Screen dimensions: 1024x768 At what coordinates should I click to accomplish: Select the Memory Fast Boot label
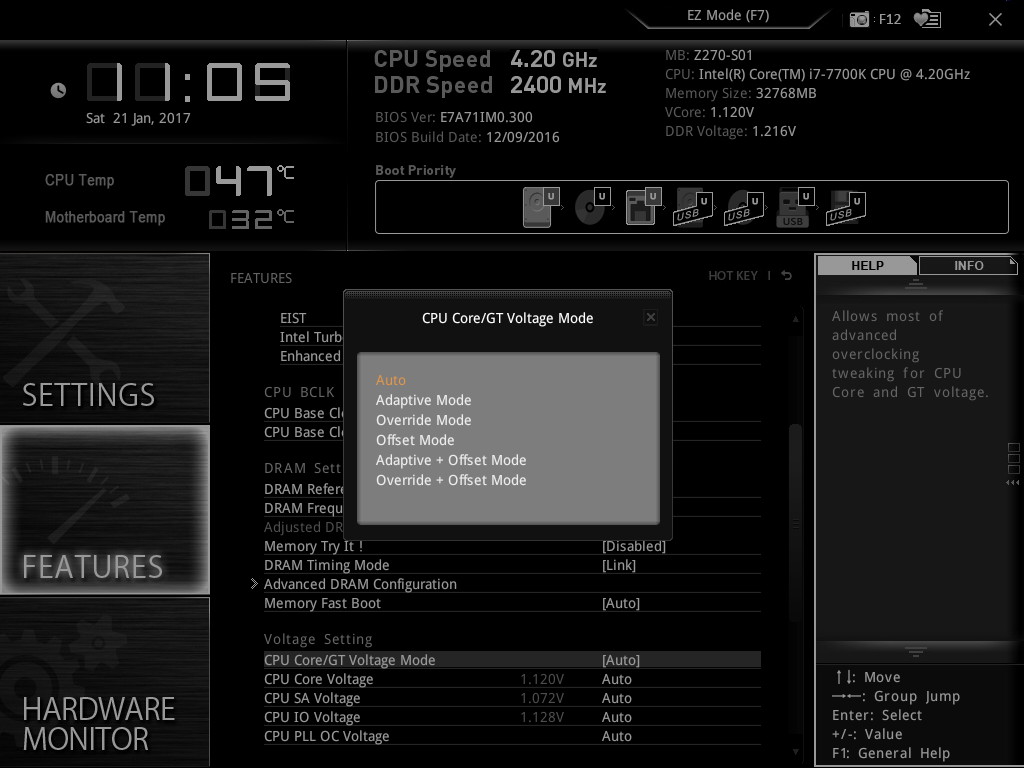click(322, 603)
